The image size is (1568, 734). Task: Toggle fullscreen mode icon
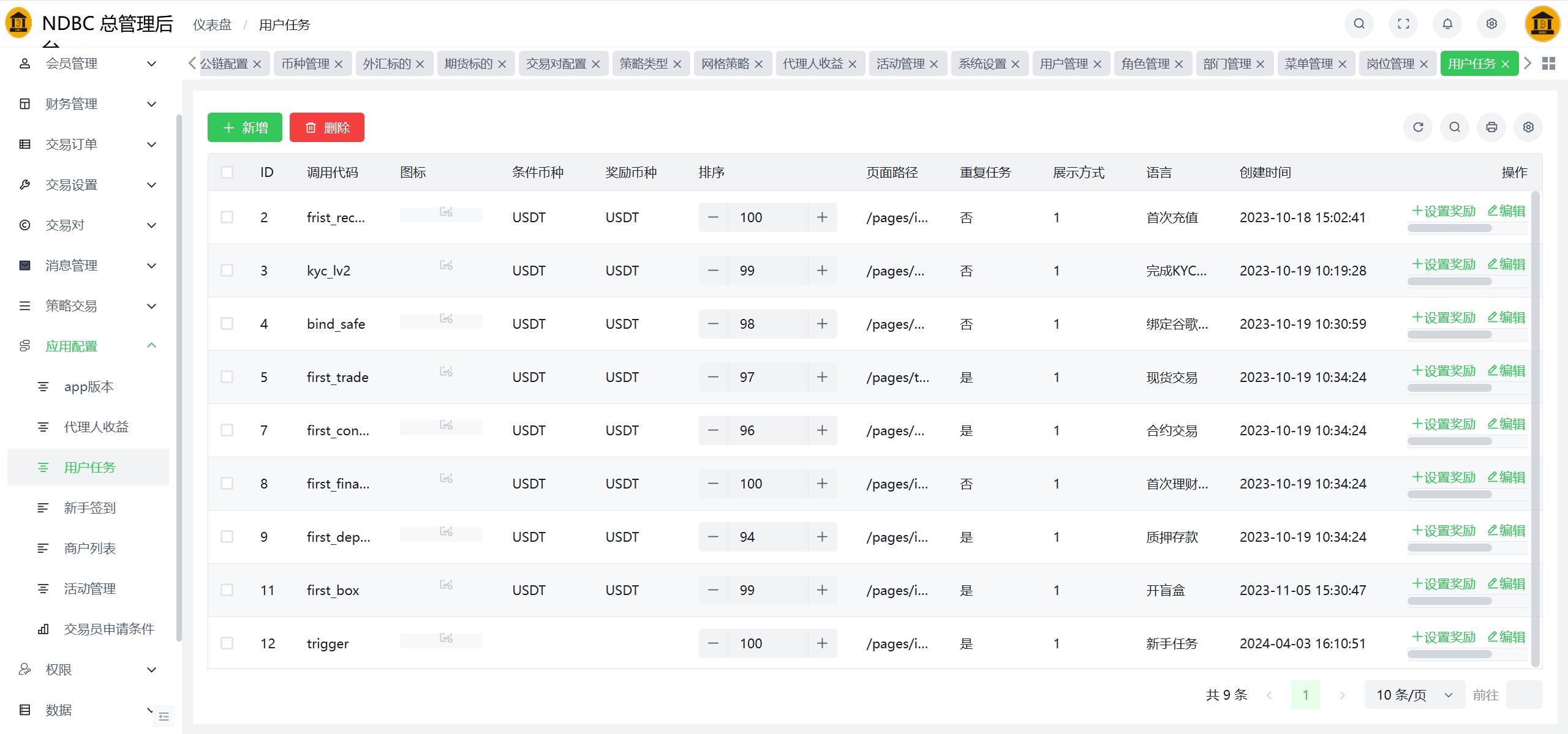pyautogui.click(x=1403, y=24)
